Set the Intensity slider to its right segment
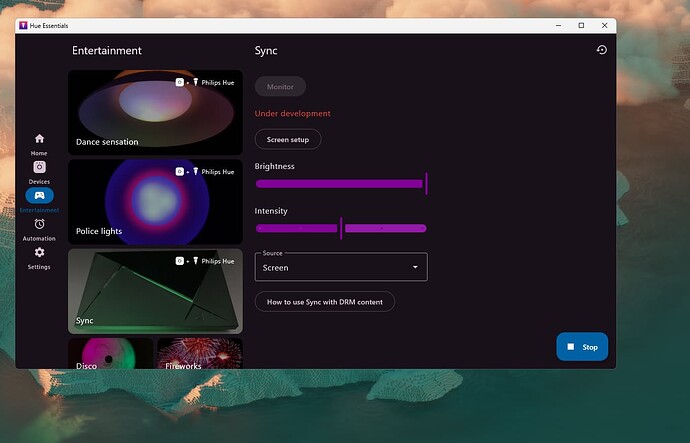The image size is (690, 443). 385,228
